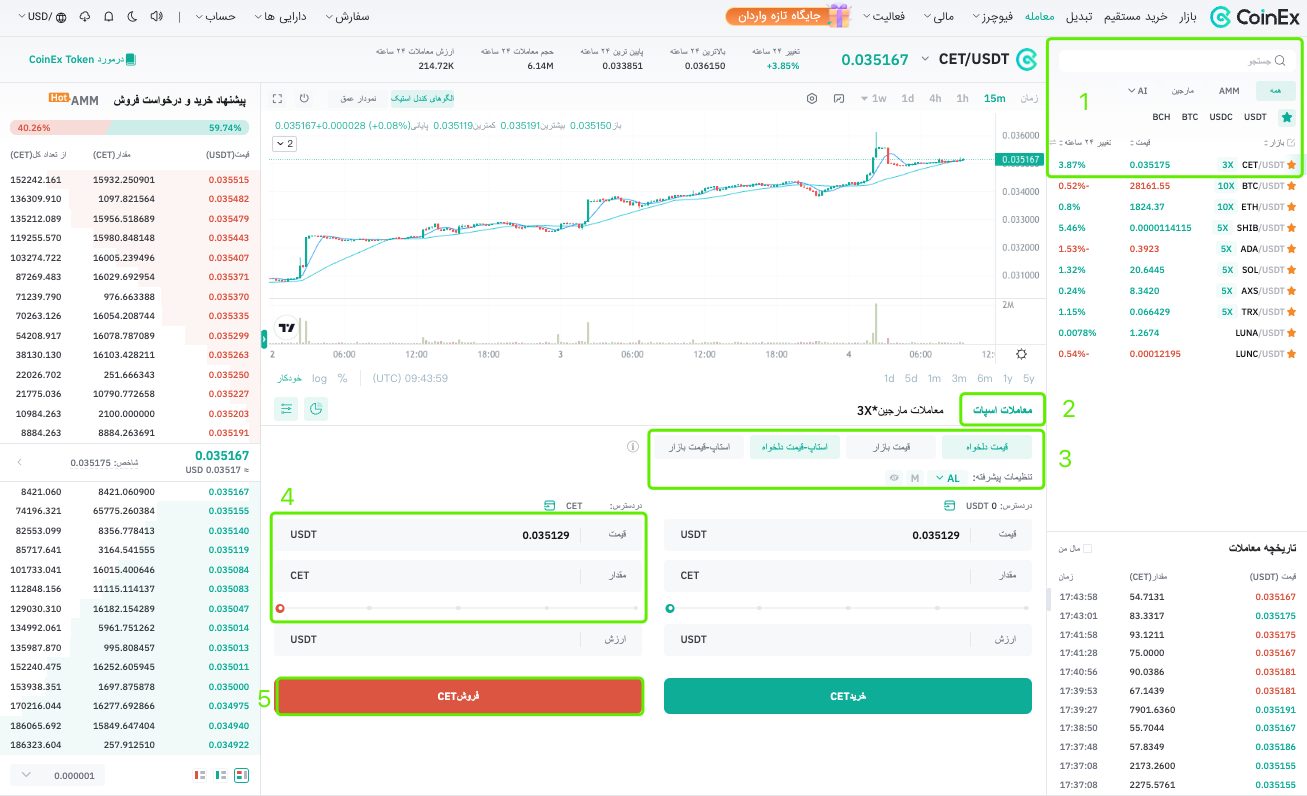Click the favorites star filter tab
1307x796 pixels.
tap(1287, 117)
